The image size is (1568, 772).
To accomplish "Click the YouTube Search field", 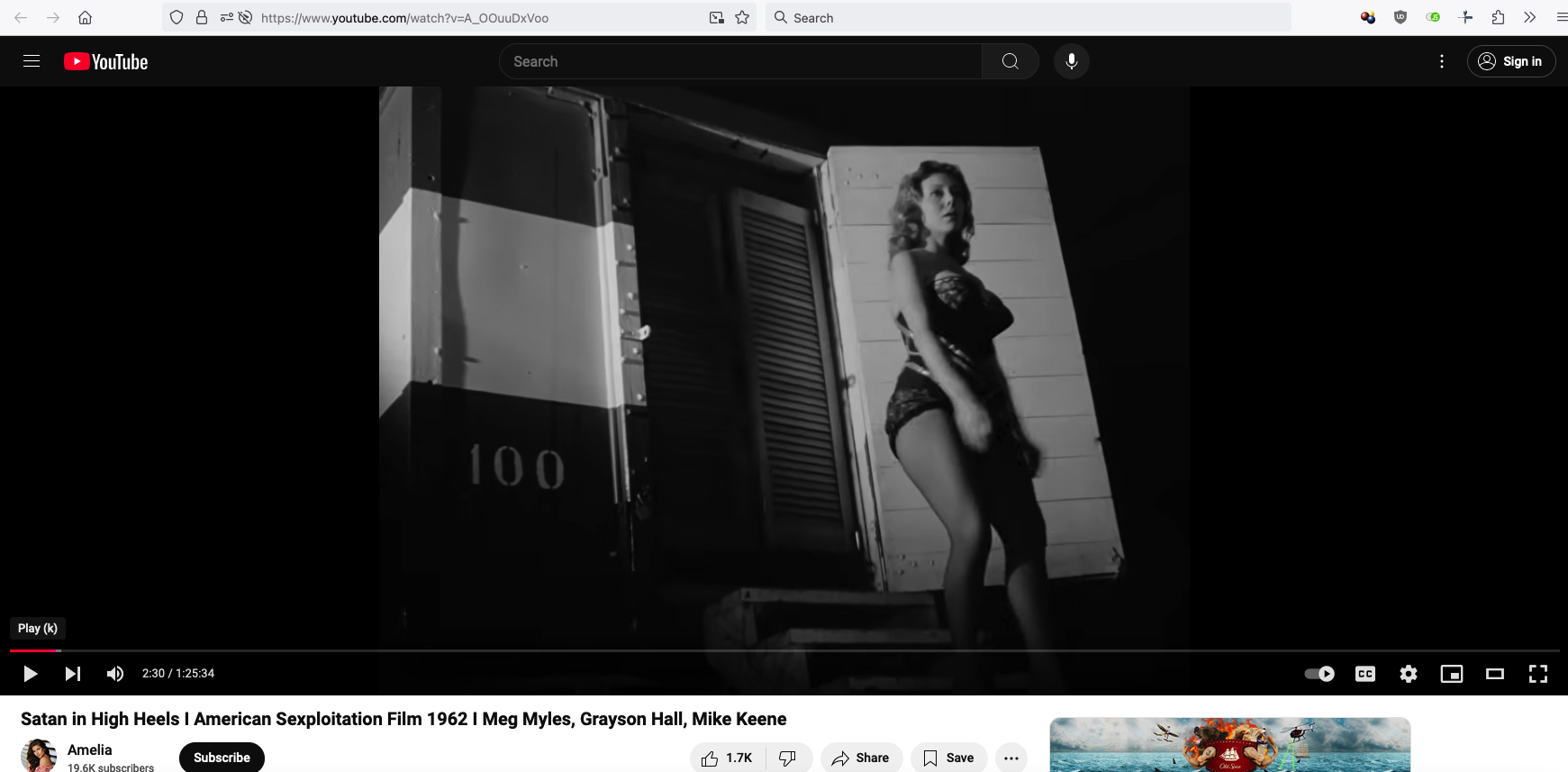I will pyautogui.click(x=740, y=61).
